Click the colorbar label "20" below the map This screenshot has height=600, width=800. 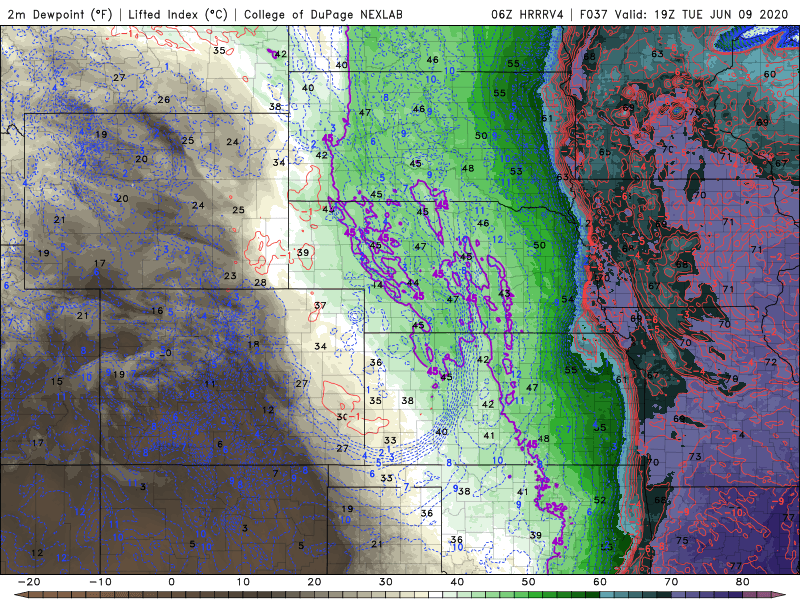(314, 582)
